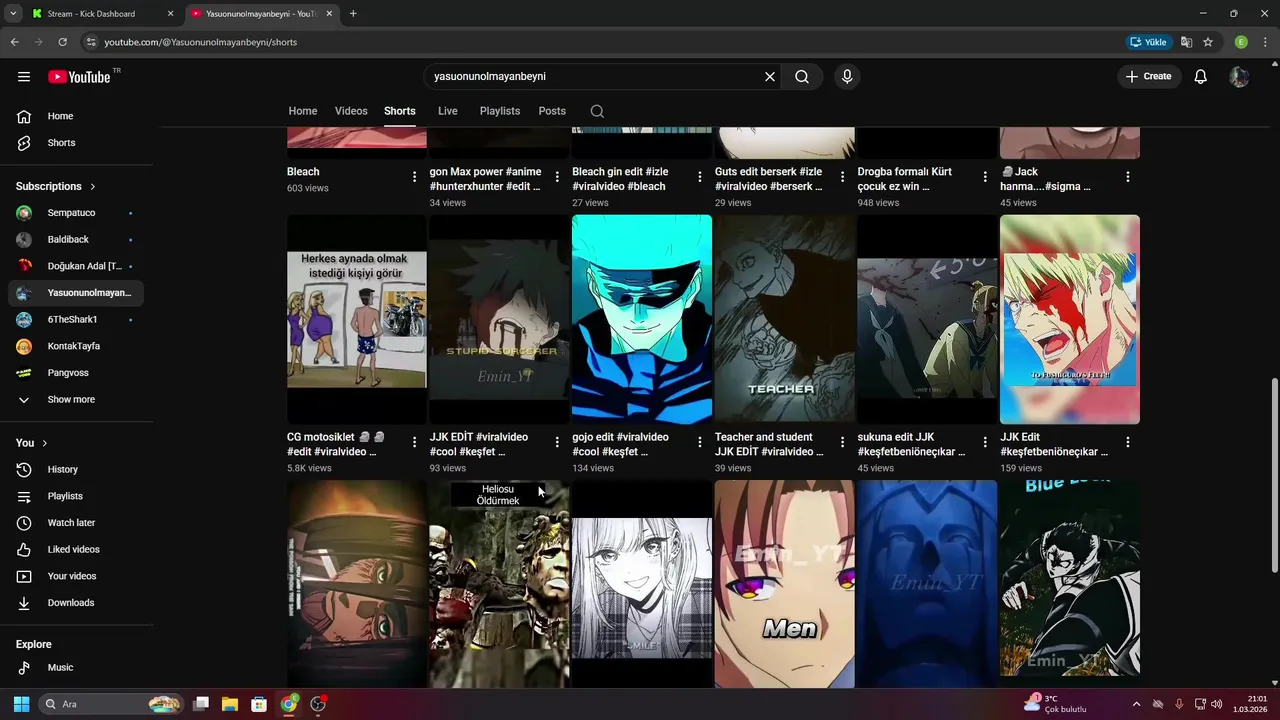Open options for gon Max power short
The width and height of the screenshot is (1280, 720).
point(557,177)
